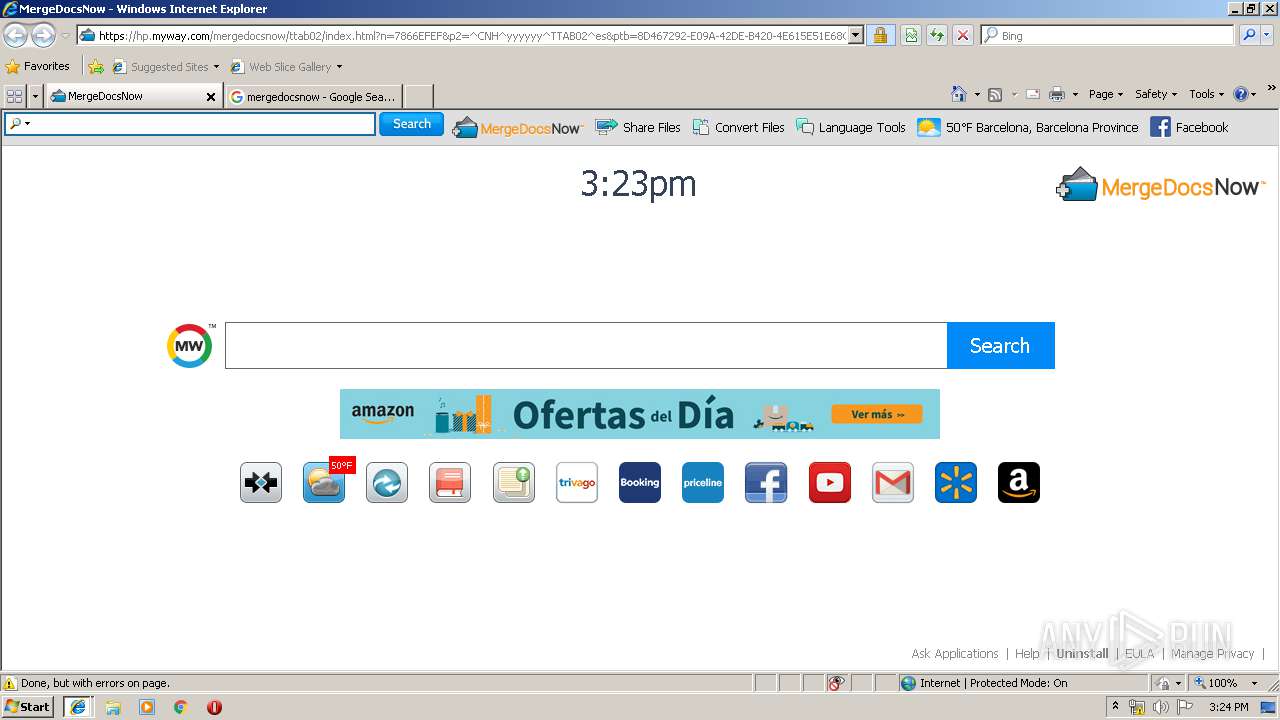Screen dimensions: 1280x720
Task: Click the browser Forward arrow
Action: point(43,36)
